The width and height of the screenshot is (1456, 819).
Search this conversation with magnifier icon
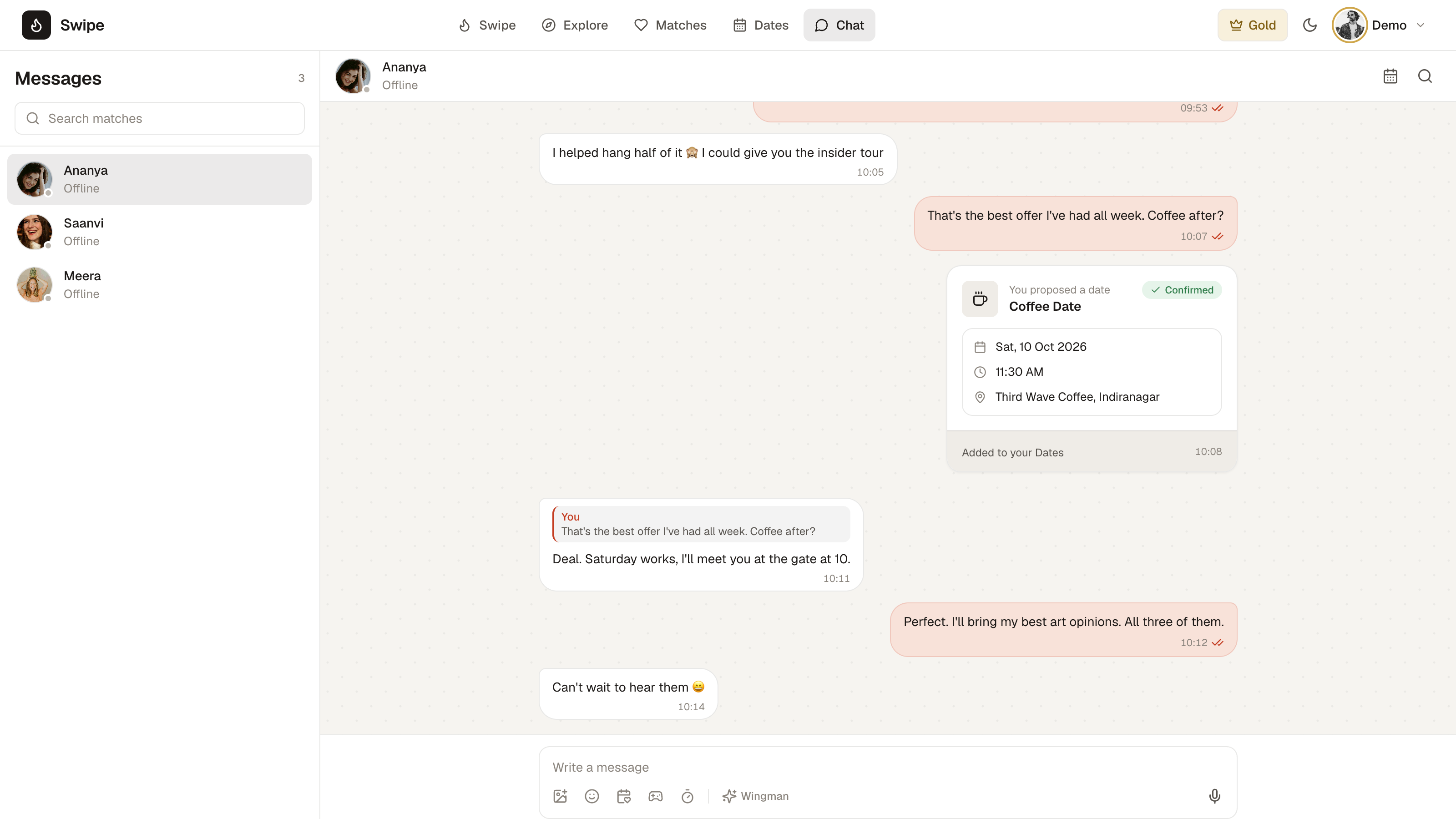[x=1424, y=76]
